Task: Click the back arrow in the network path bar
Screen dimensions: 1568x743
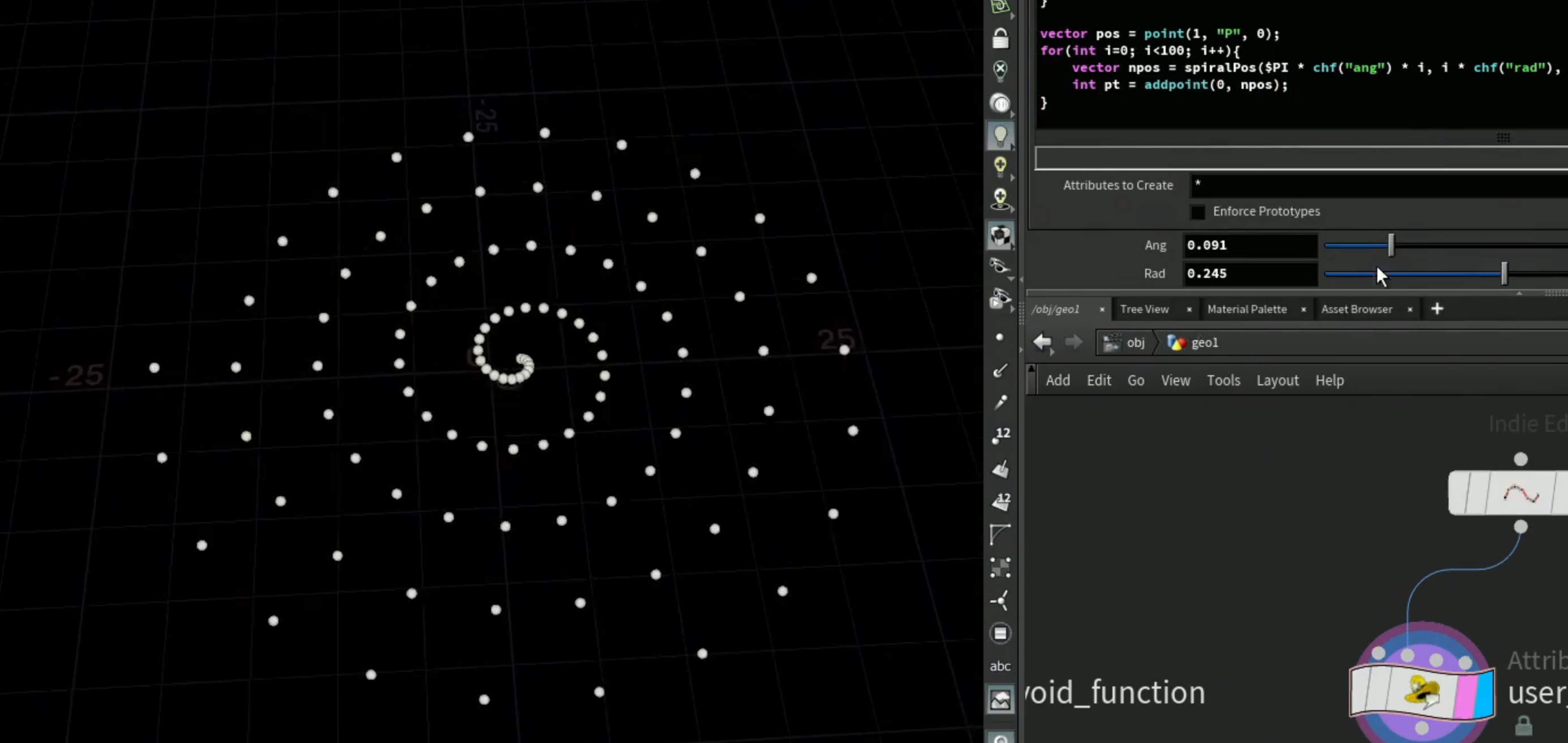Action: pos(1043,342)
